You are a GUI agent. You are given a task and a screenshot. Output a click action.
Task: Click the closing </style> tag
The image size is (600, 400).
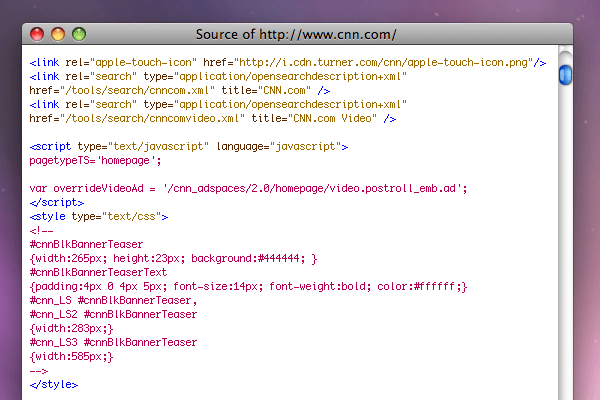tap(54, 384)
